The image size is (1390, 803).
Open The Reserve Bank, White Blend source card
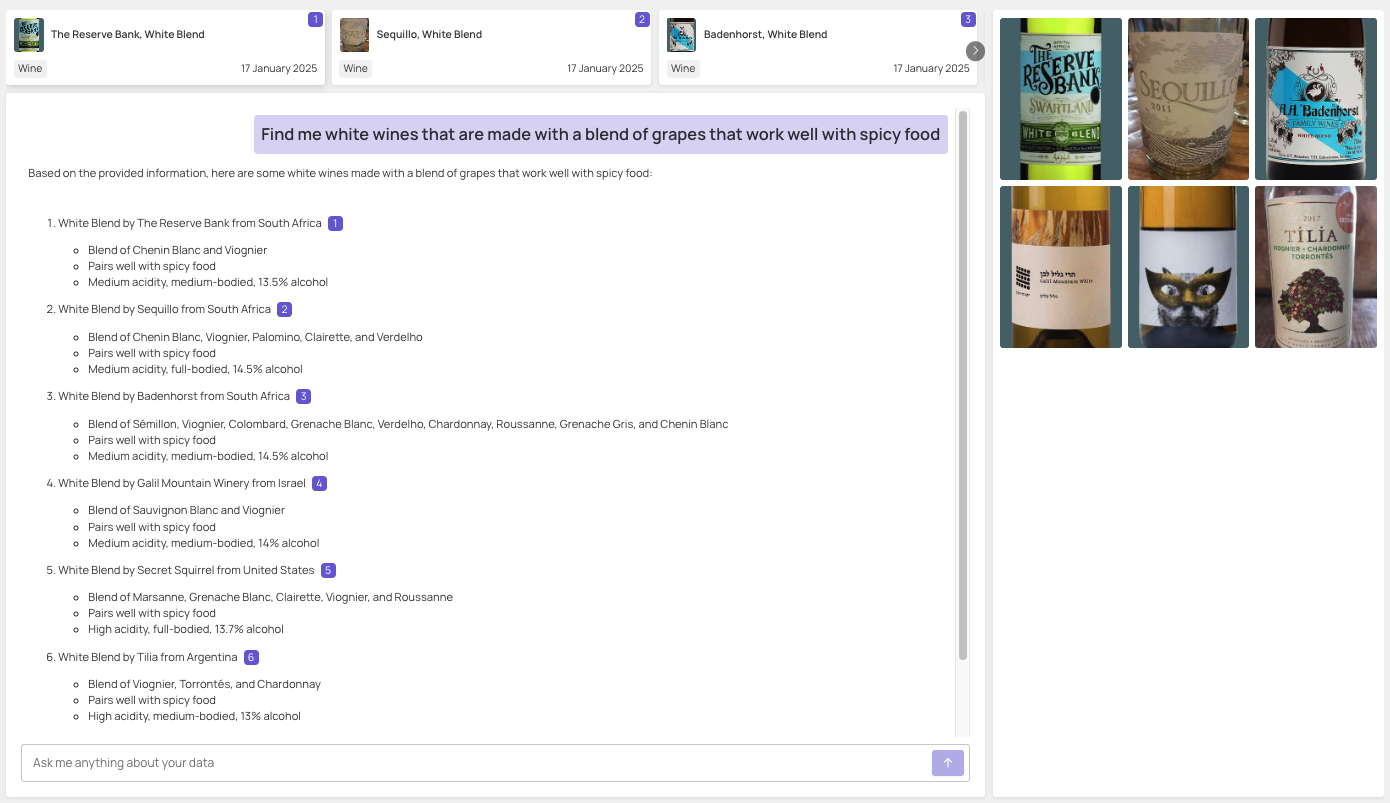[166, 48]
